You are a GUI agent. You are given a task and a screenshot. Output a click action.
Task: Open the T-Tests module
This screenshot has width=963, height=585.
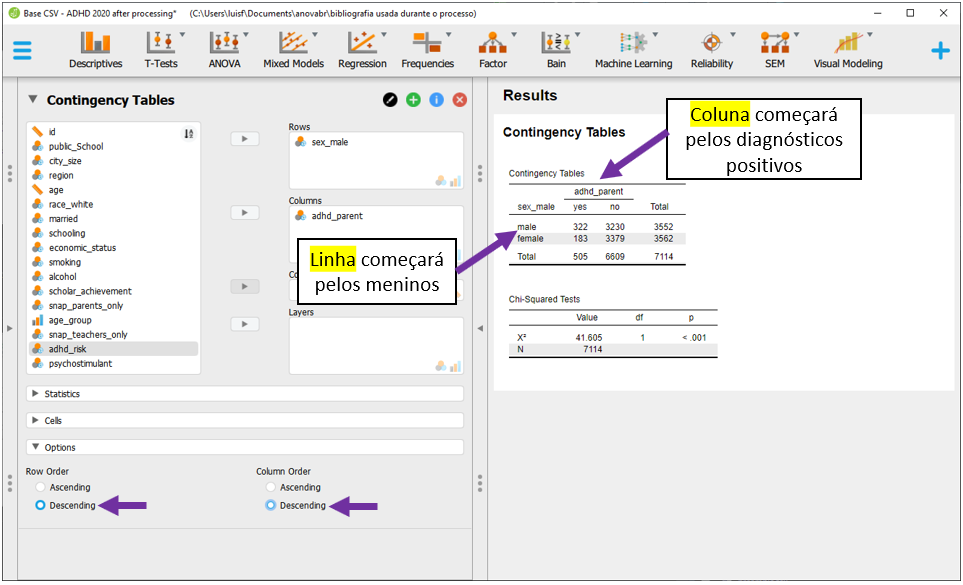(x=161, y=50)
